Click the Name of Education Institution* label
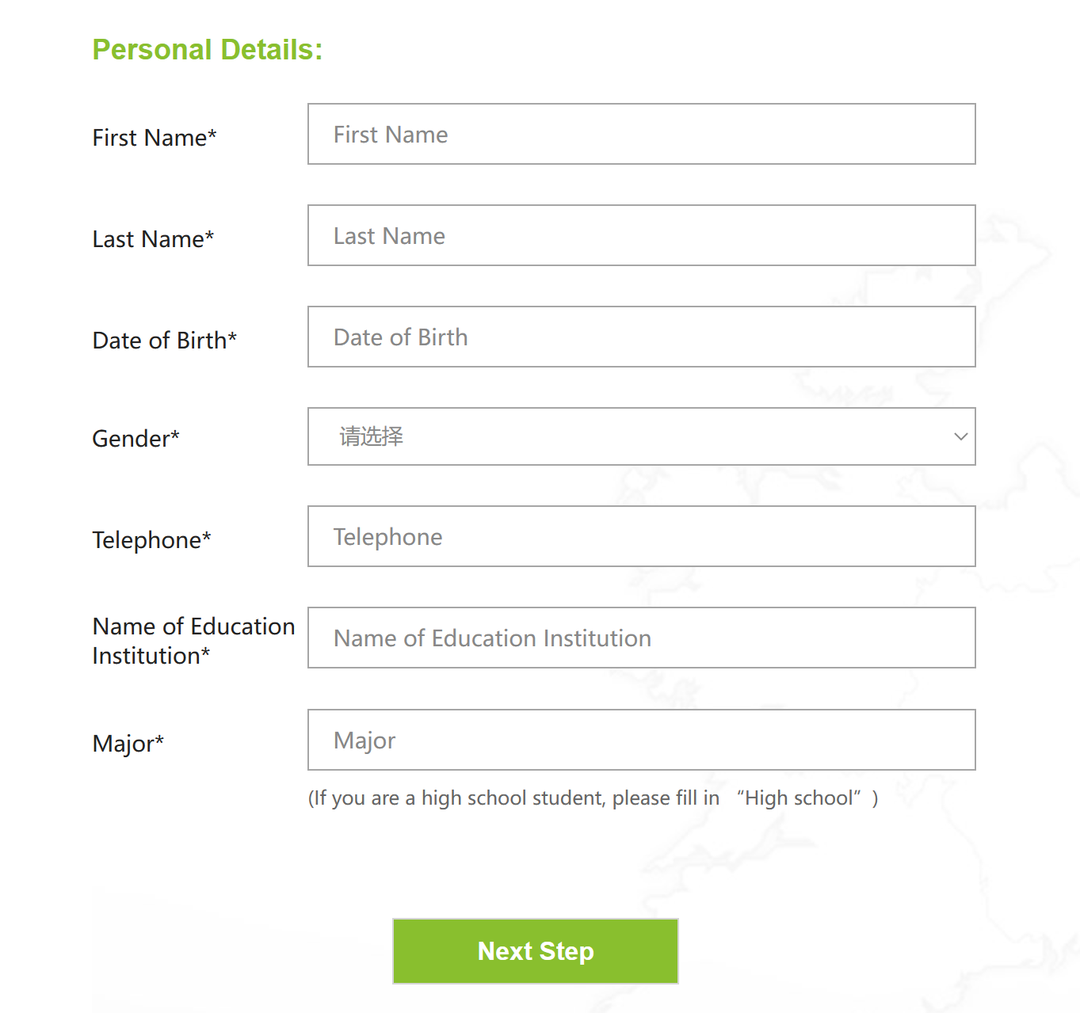Image resolution: width=1080 pixels, height=1013 pixels. click(193, 640)
